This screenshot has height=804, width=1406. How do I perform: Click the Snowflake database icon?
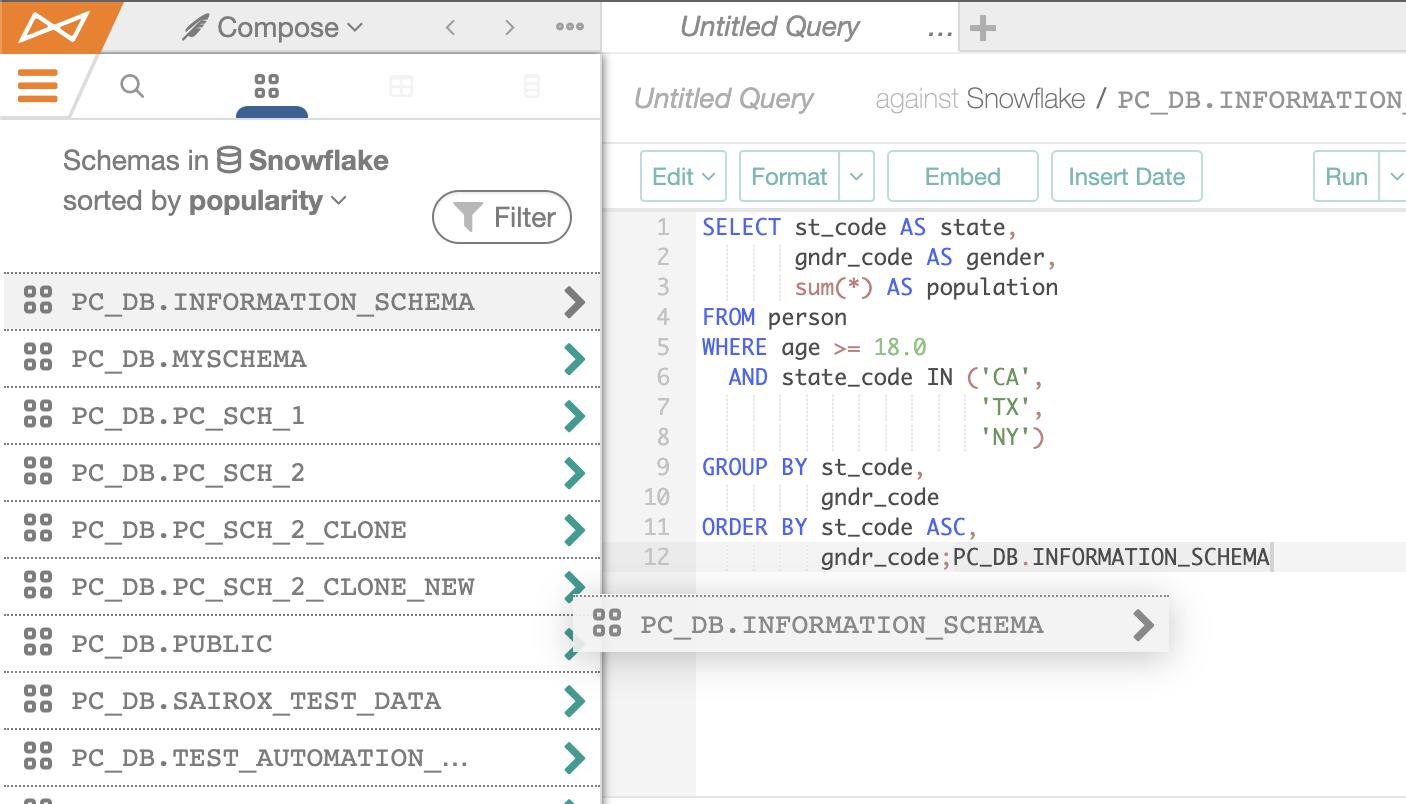click(229, 160)
